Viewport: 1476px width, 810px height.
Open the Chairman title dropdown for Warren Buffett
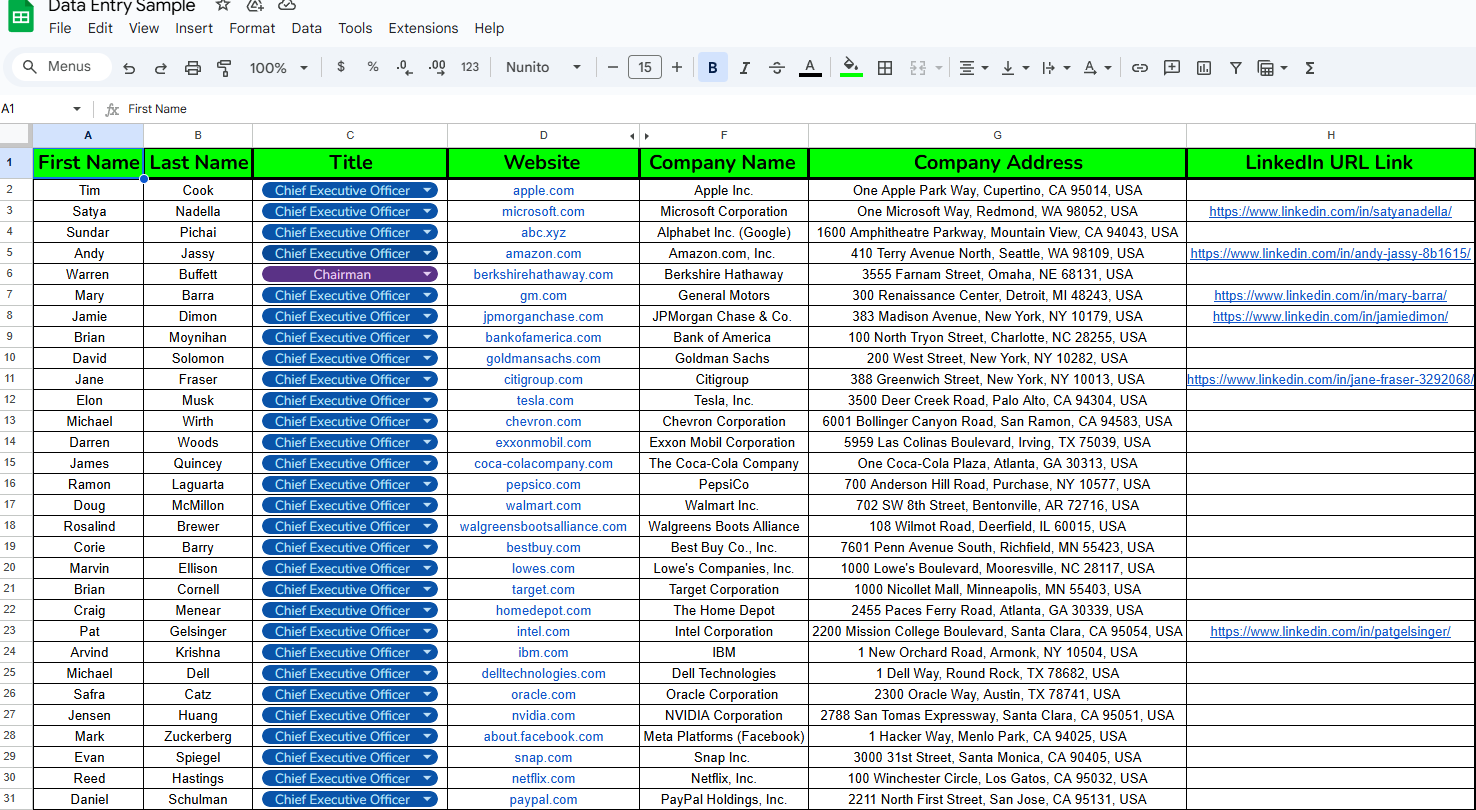(x=429, y=274)
